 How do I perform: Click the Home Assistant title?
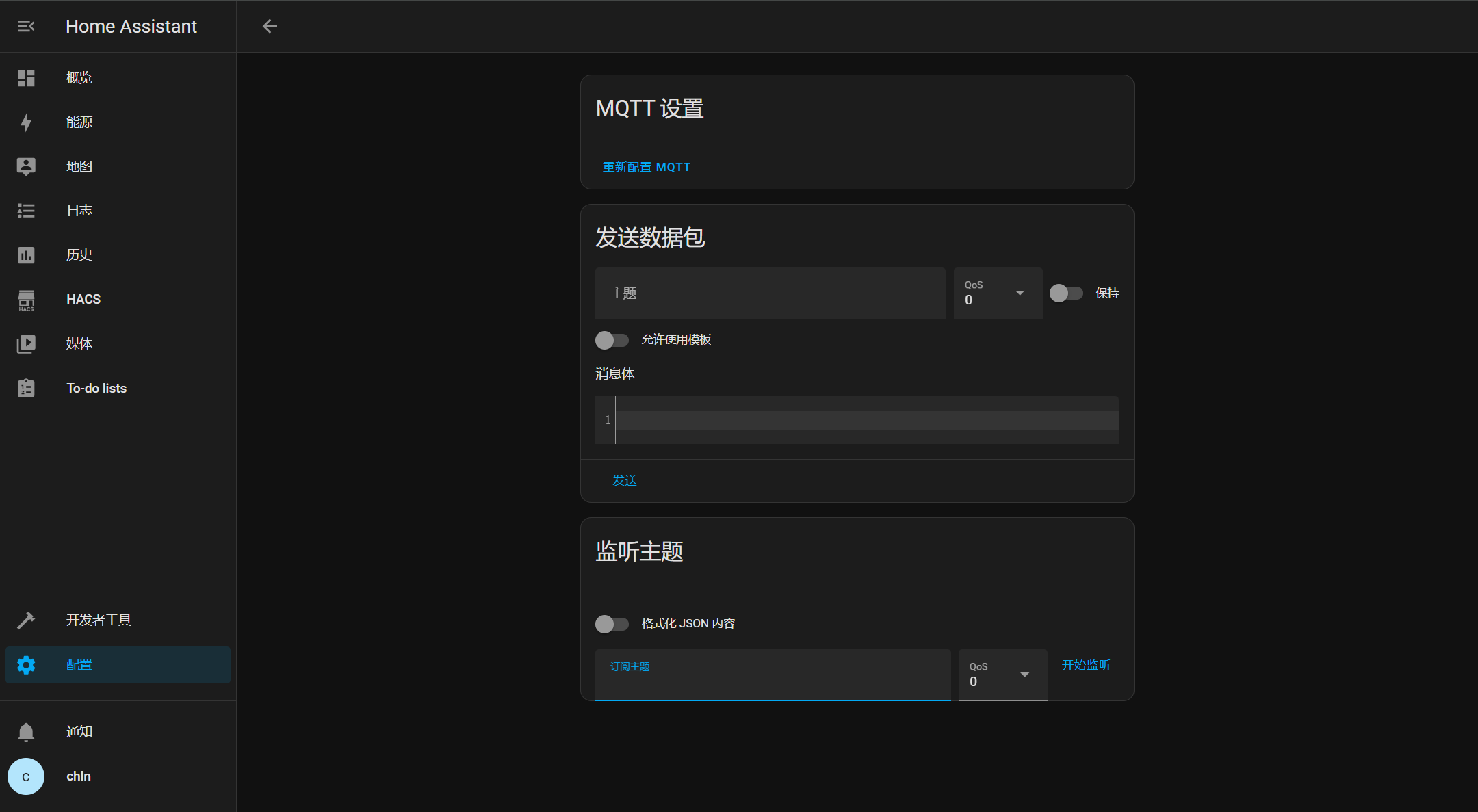(x=131, y=27)
